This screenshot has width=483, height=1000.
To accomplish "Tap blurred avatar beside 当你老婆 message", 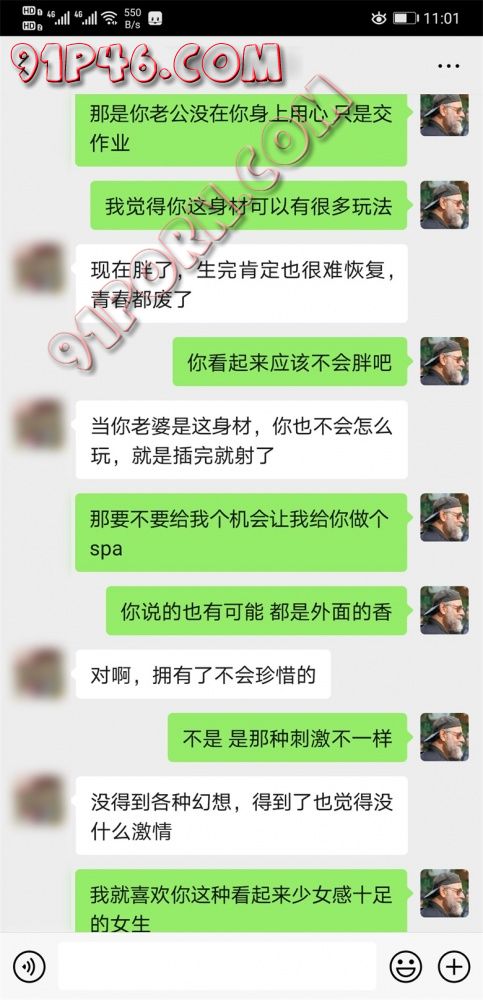I will coord(38,424).
